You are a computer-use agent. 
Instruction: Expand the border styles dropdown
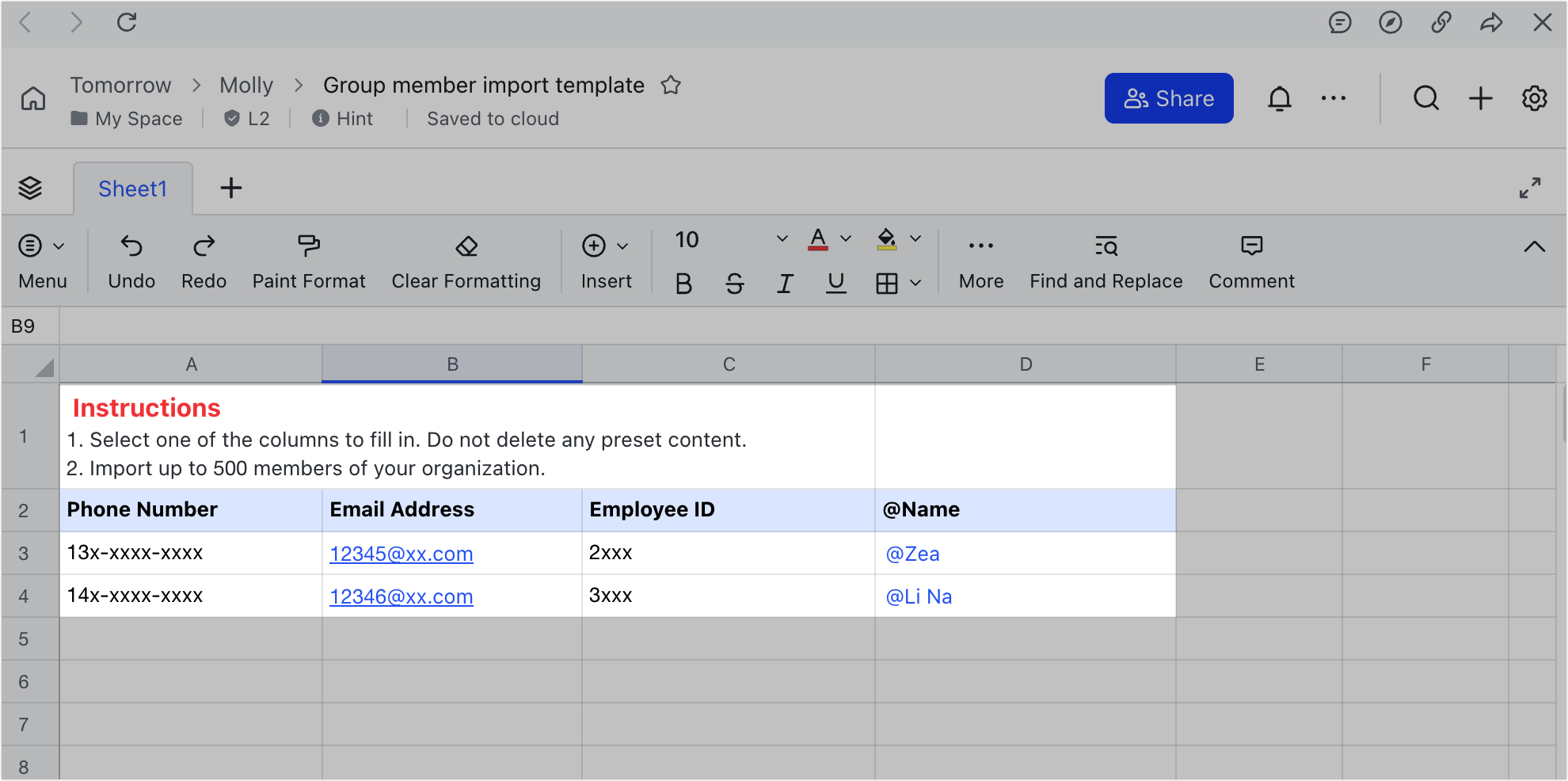tap(916, 284)
